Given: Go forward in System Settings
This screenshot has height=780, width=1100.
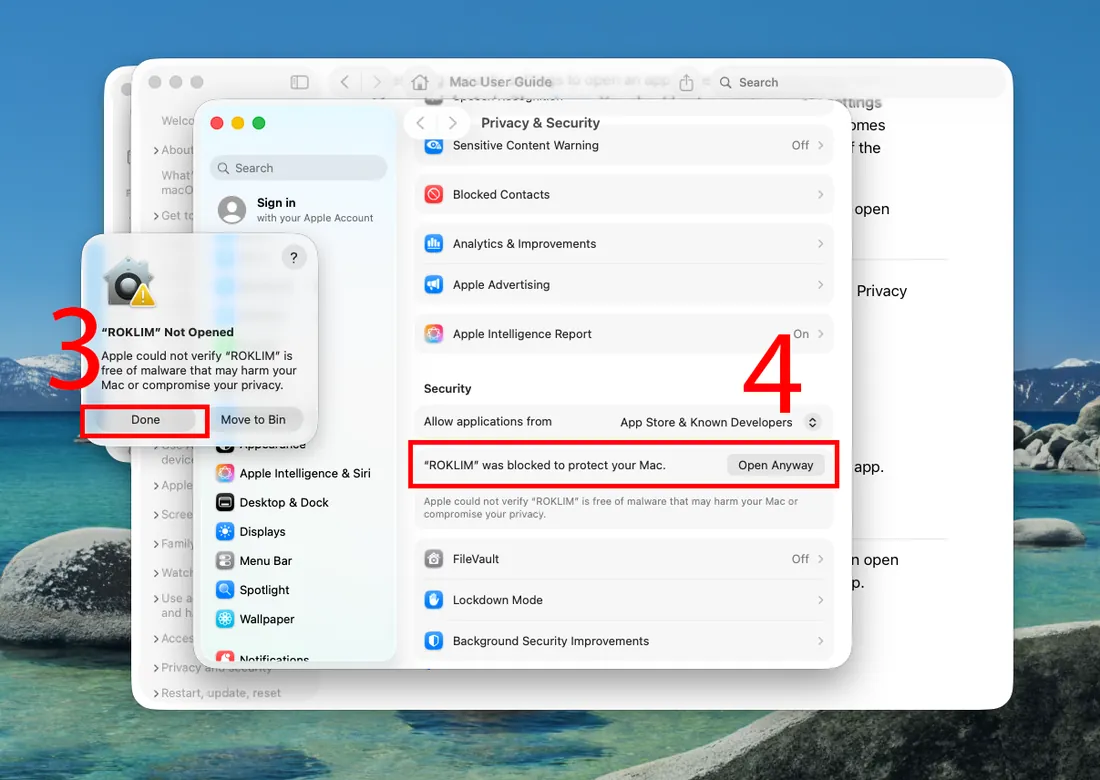Looking at the screenshot, I should click(x=452, y=123).
